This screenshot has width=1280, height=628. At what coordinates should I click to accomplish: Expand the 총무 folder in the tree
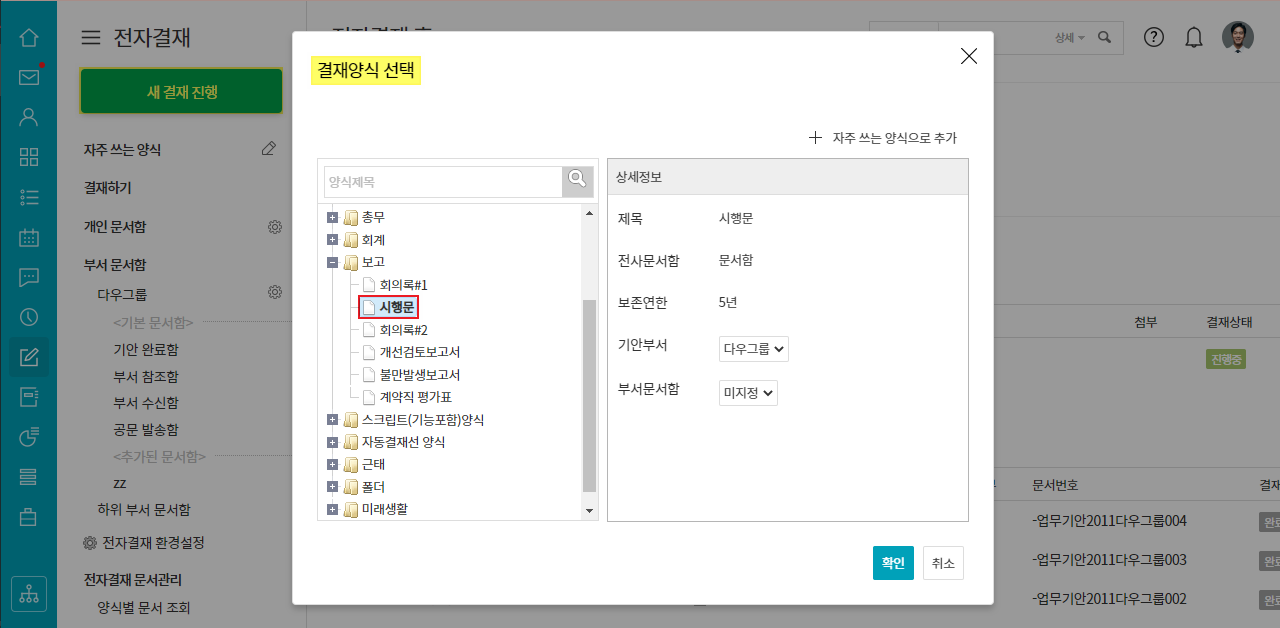click(x=333, y=217)
